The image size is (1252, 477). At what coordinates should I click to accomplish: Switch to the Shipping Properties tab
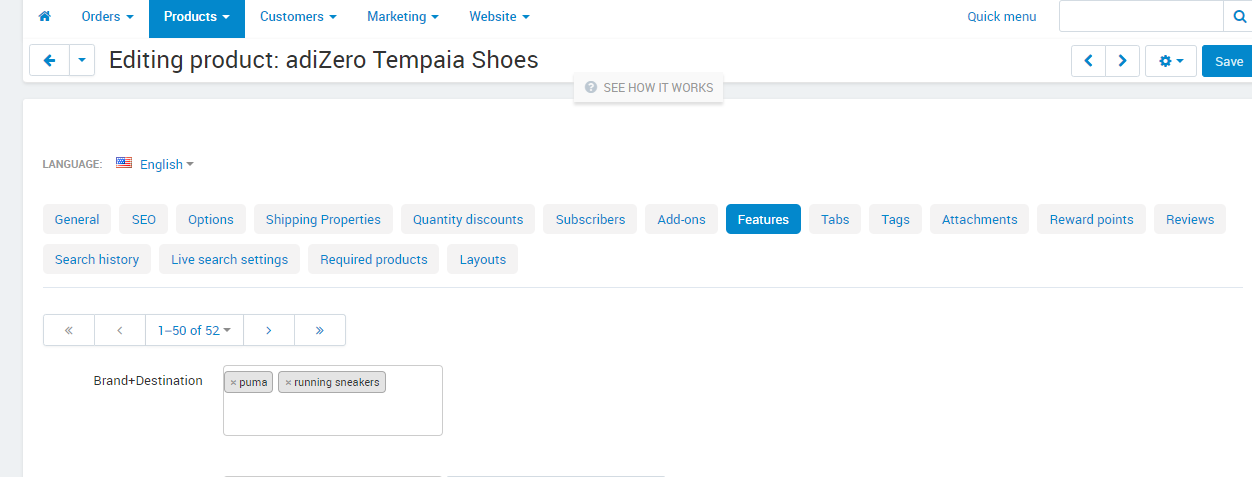(x=321, y=219)
